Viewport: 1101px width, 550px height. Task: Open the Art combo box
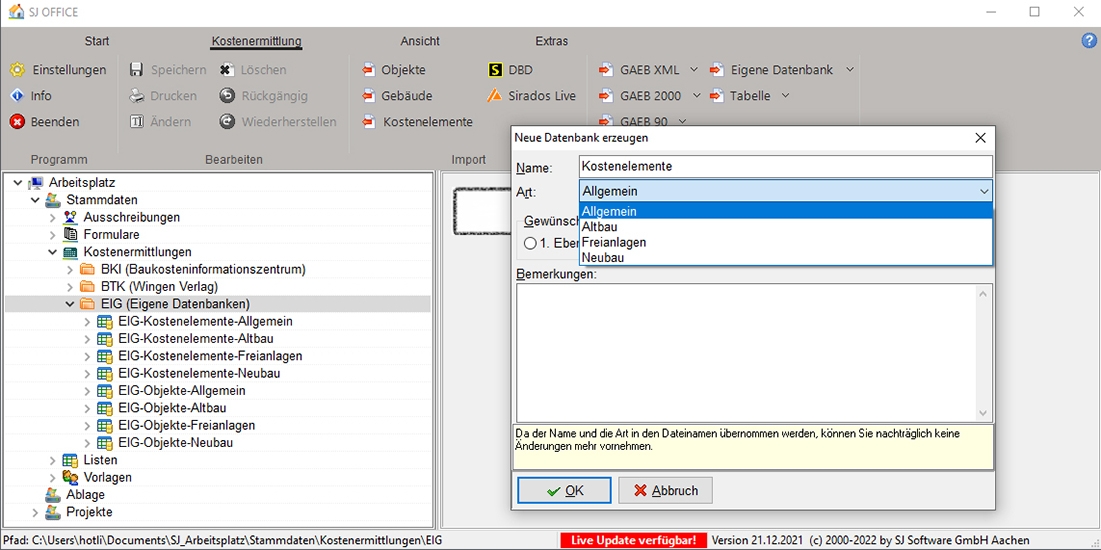(x=786, y=191)
